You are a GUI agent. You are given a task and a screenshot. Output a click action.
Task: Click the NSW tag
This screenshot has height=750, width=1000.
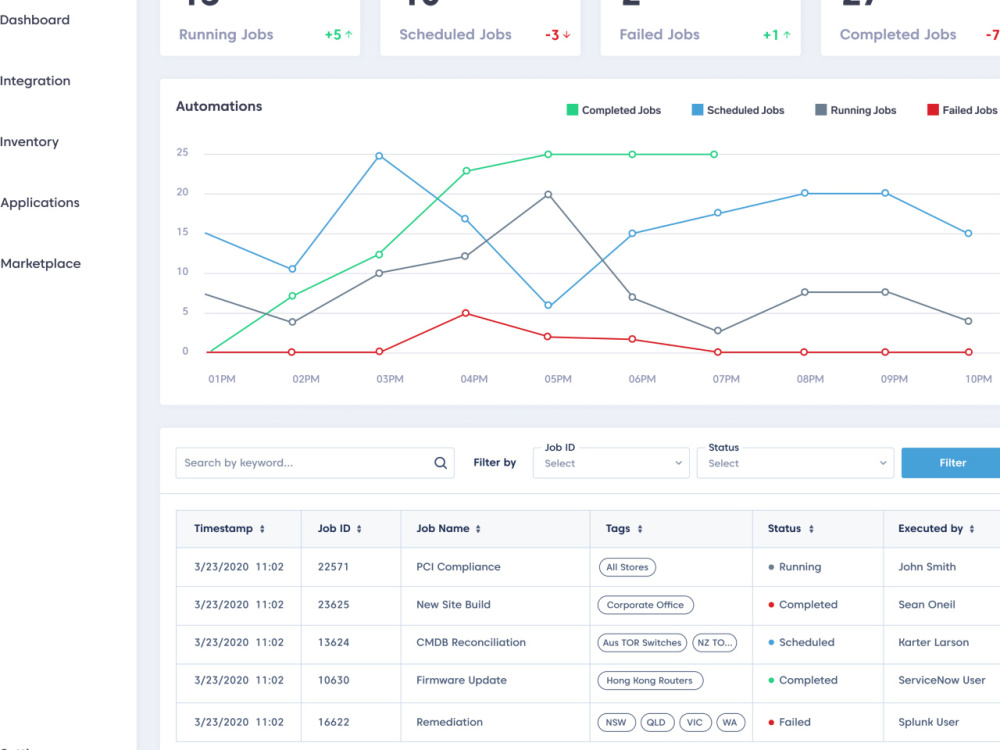616,723
